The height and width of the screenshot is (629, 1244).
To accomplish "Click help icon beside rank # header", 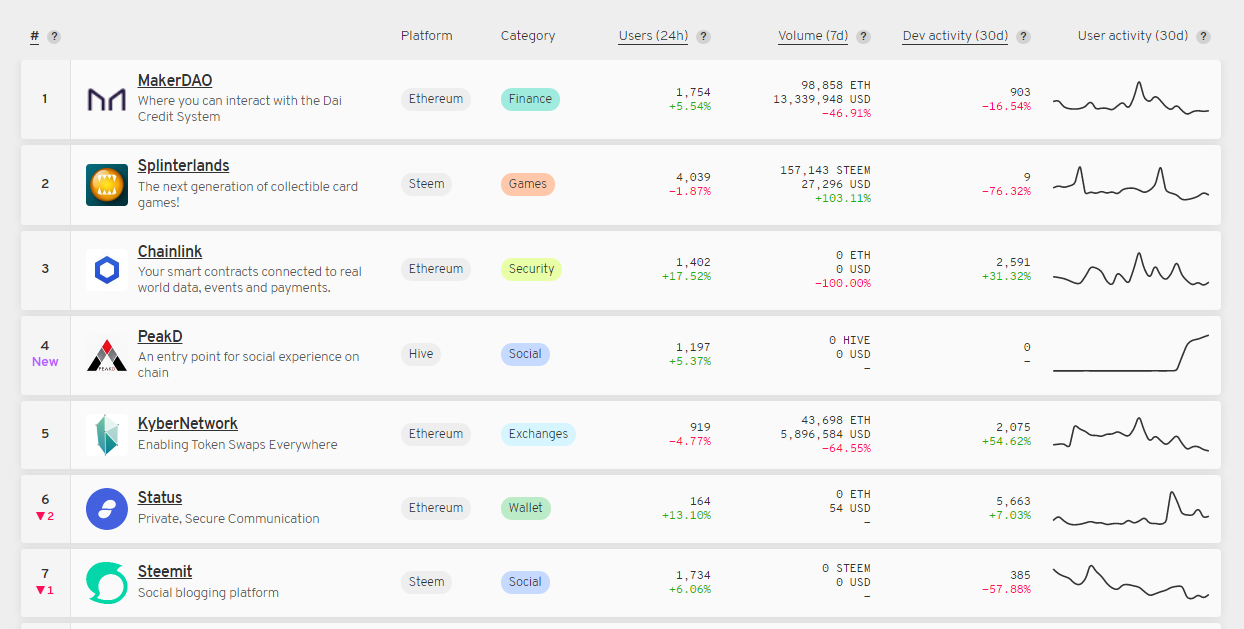I will [54, 36].
